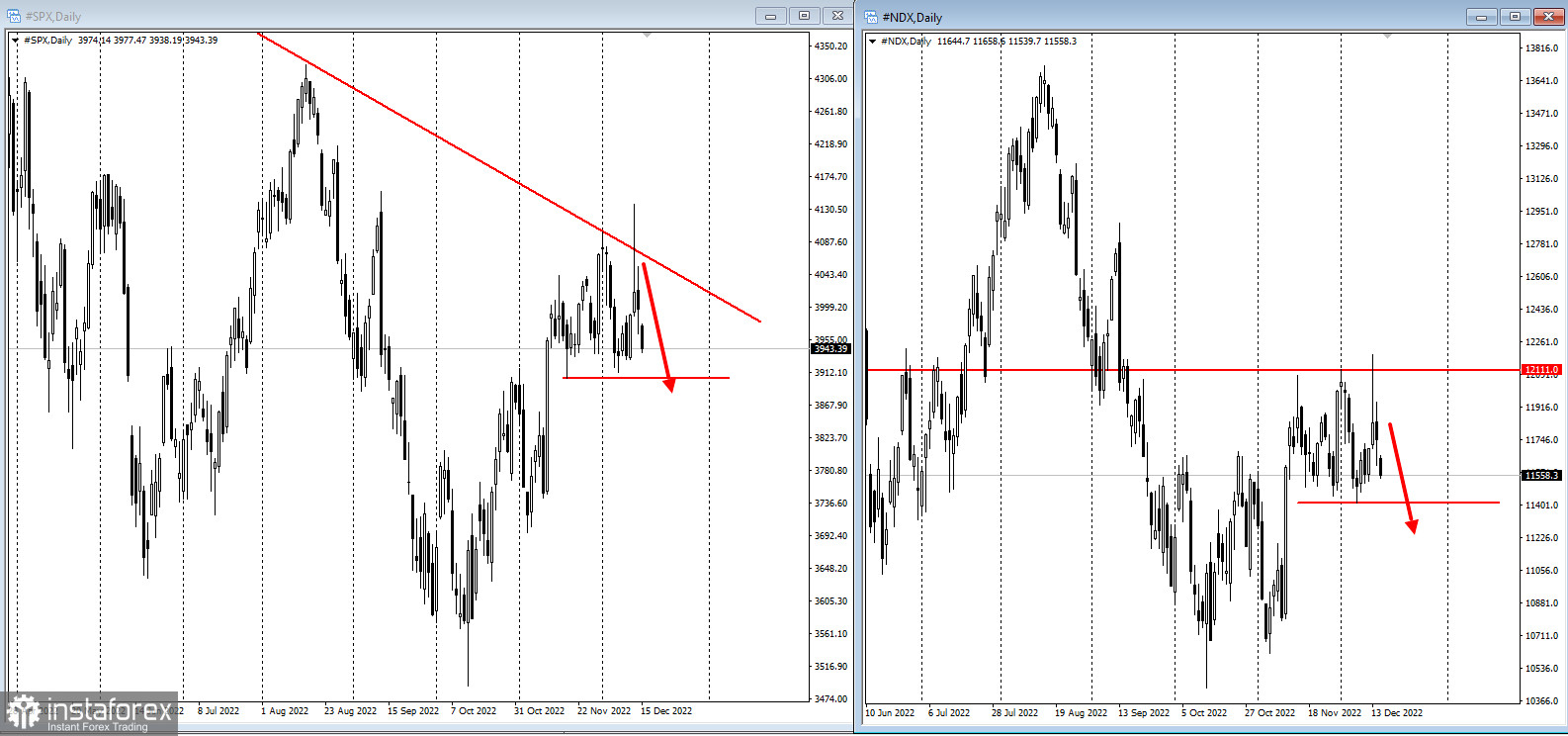Click the SPX OHLC readout 3977.47

[130, 41]
